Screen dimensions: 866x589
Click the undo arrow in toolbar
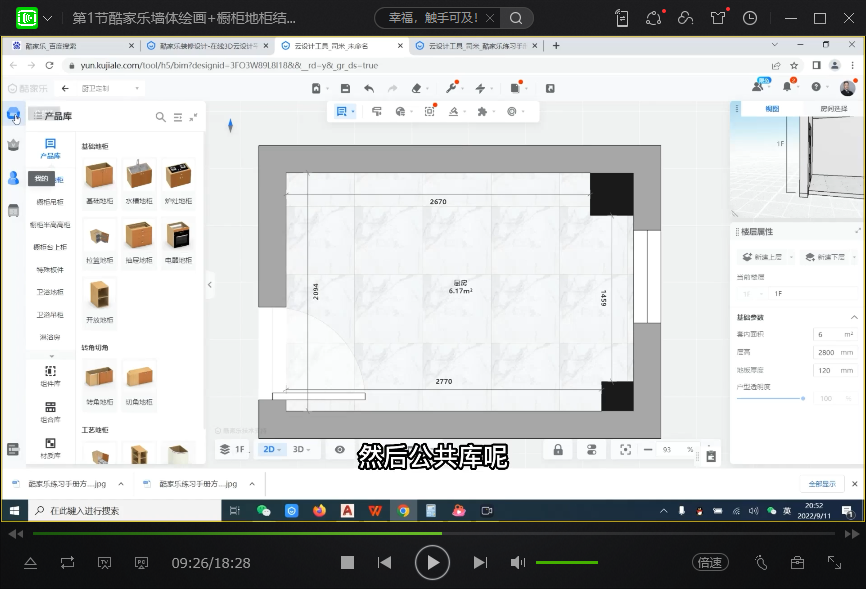(x=369, y=88)
